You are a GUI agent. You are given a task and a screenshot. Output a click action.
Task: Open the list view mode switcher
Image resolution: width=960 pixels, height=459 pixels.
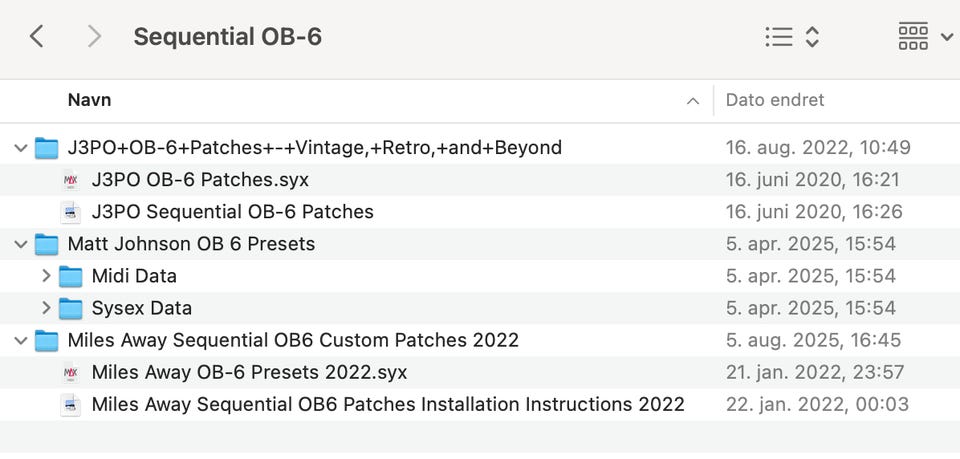(792, 37)
